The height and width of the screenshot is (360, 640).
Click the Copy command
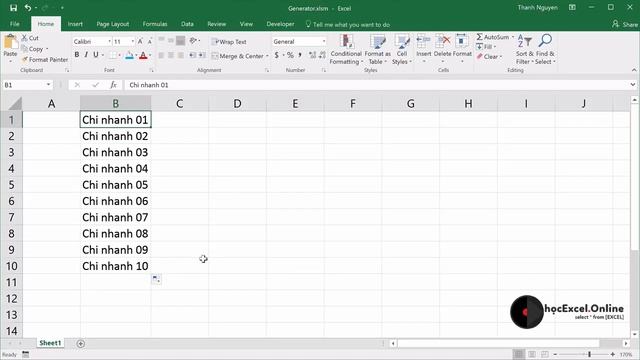[x=35, y=49]
